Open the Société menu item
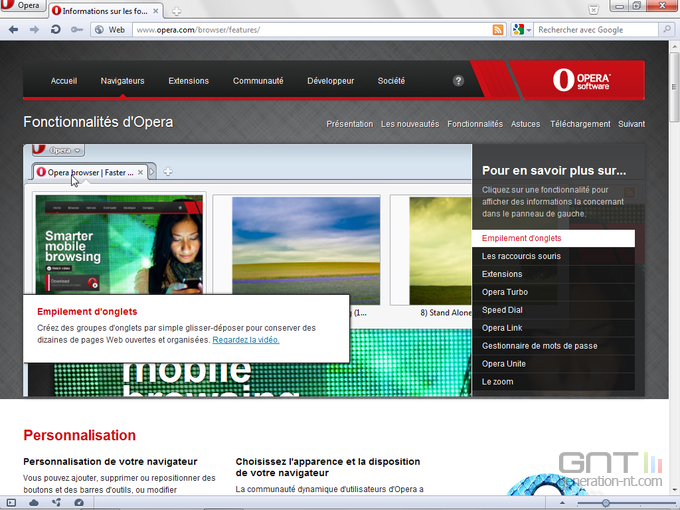The height and width of the screenshot is (510, 680). (391, 81)
